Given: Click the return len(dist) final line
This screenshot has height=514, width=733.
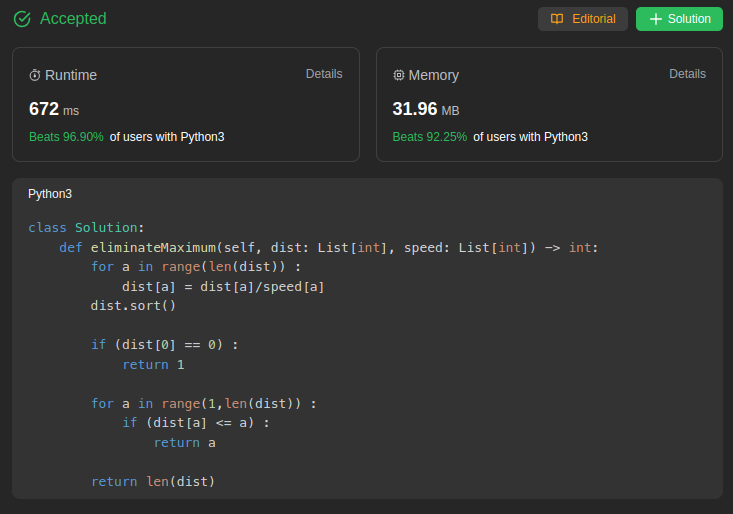Looking at the screenshot, I should (x=153, y=482).
